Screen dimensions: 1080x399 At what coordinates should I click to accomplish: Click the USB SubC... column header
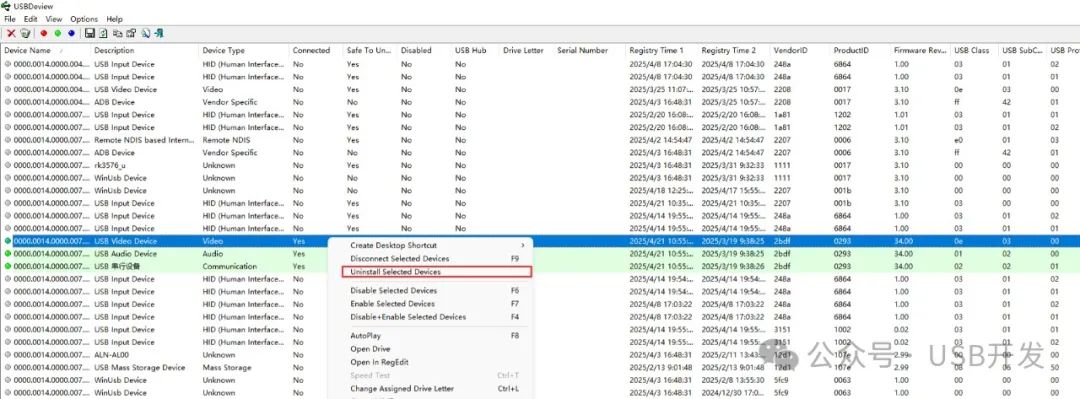point(1022,50)
